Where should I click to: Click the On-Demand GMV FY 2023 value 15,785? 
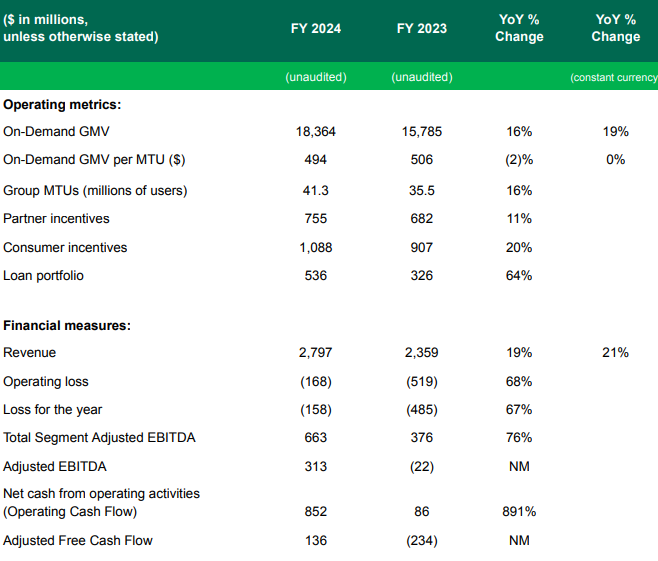pyautogui.click(x=421, y=131)
